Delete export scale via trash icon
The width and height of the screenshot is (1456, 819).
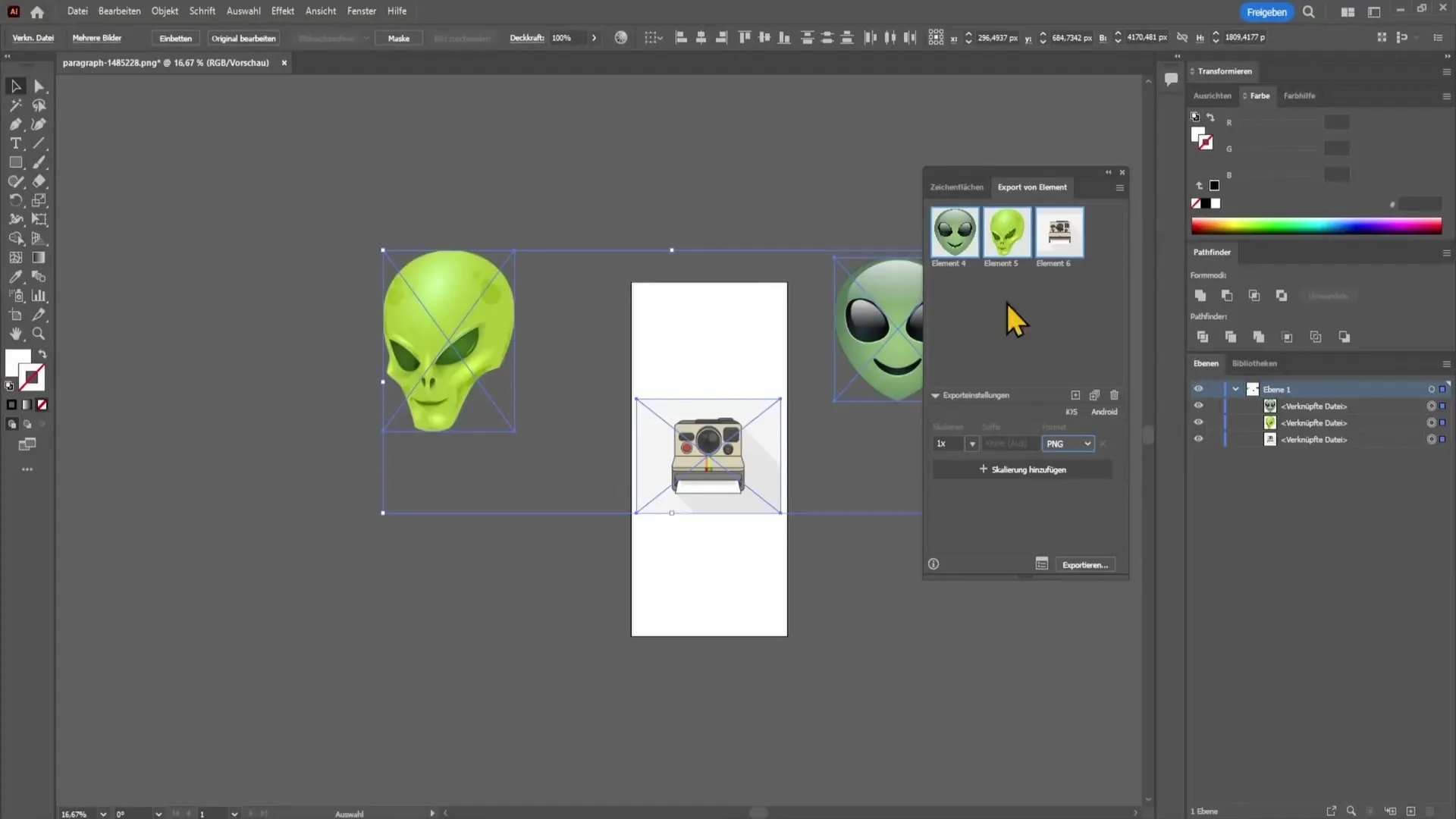[1114, 395]
